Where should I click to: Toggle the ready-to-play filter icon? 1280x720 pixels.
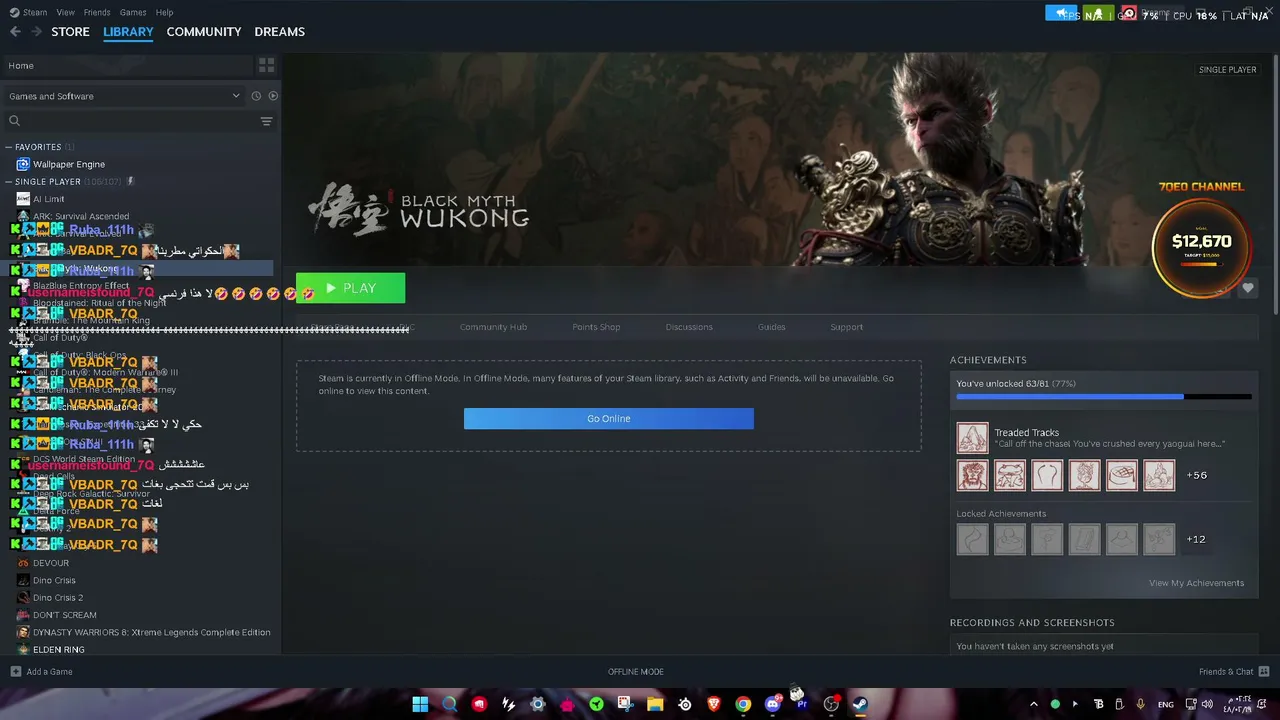pyautogui.click(x=273, y=96)
